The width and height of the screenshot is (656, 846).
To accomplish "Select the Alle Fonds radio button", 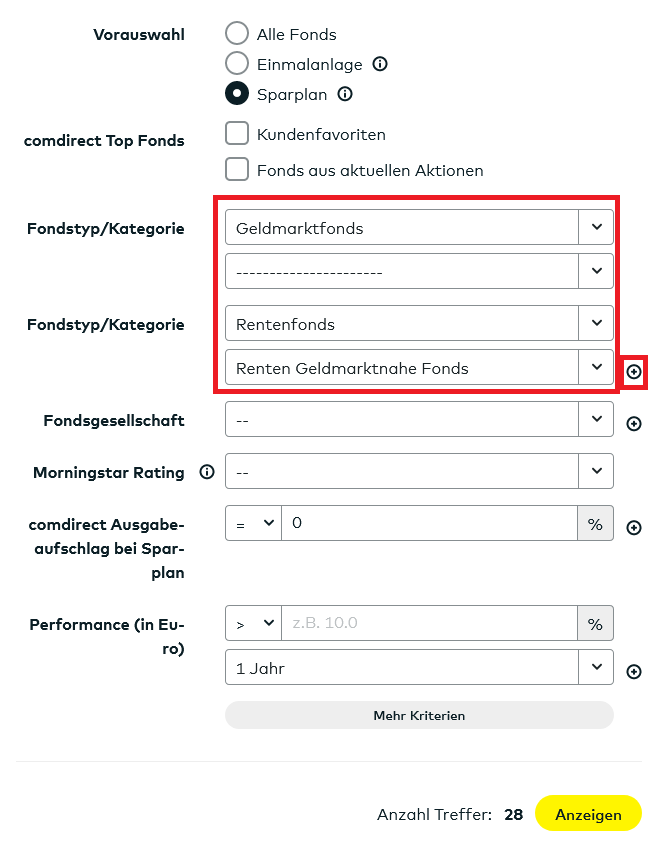I will (x=237, y=34).
